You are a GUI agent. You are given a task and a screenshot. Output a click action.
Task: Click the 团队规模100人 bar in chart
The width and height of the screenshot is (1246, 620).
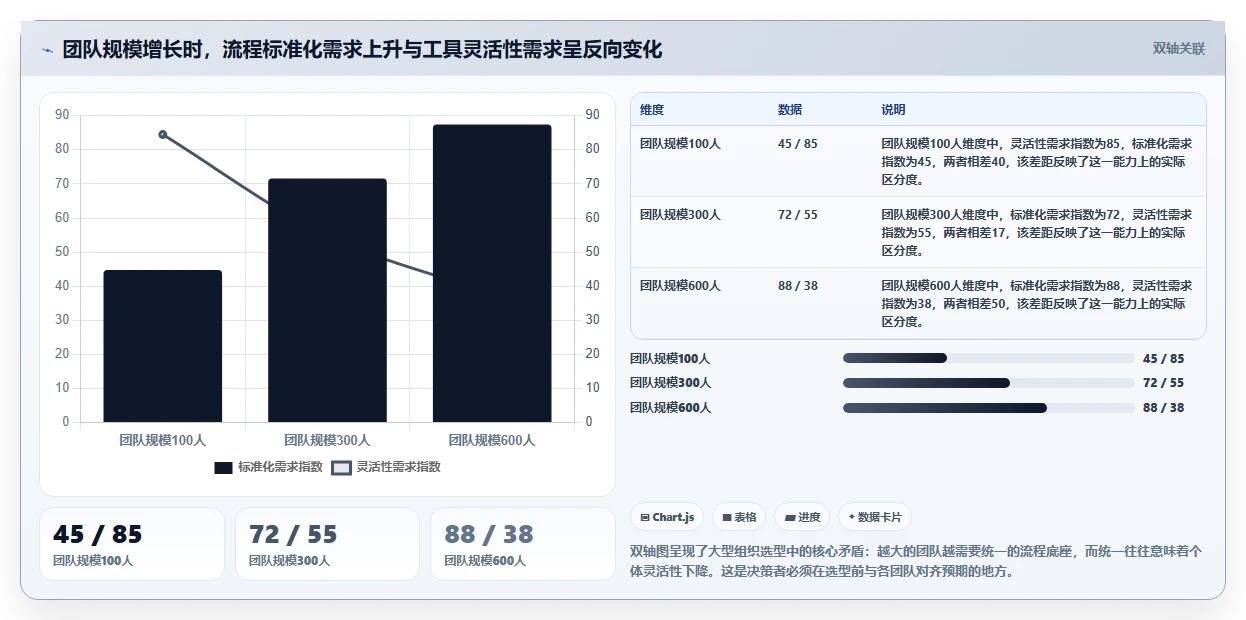coord(163,346)
